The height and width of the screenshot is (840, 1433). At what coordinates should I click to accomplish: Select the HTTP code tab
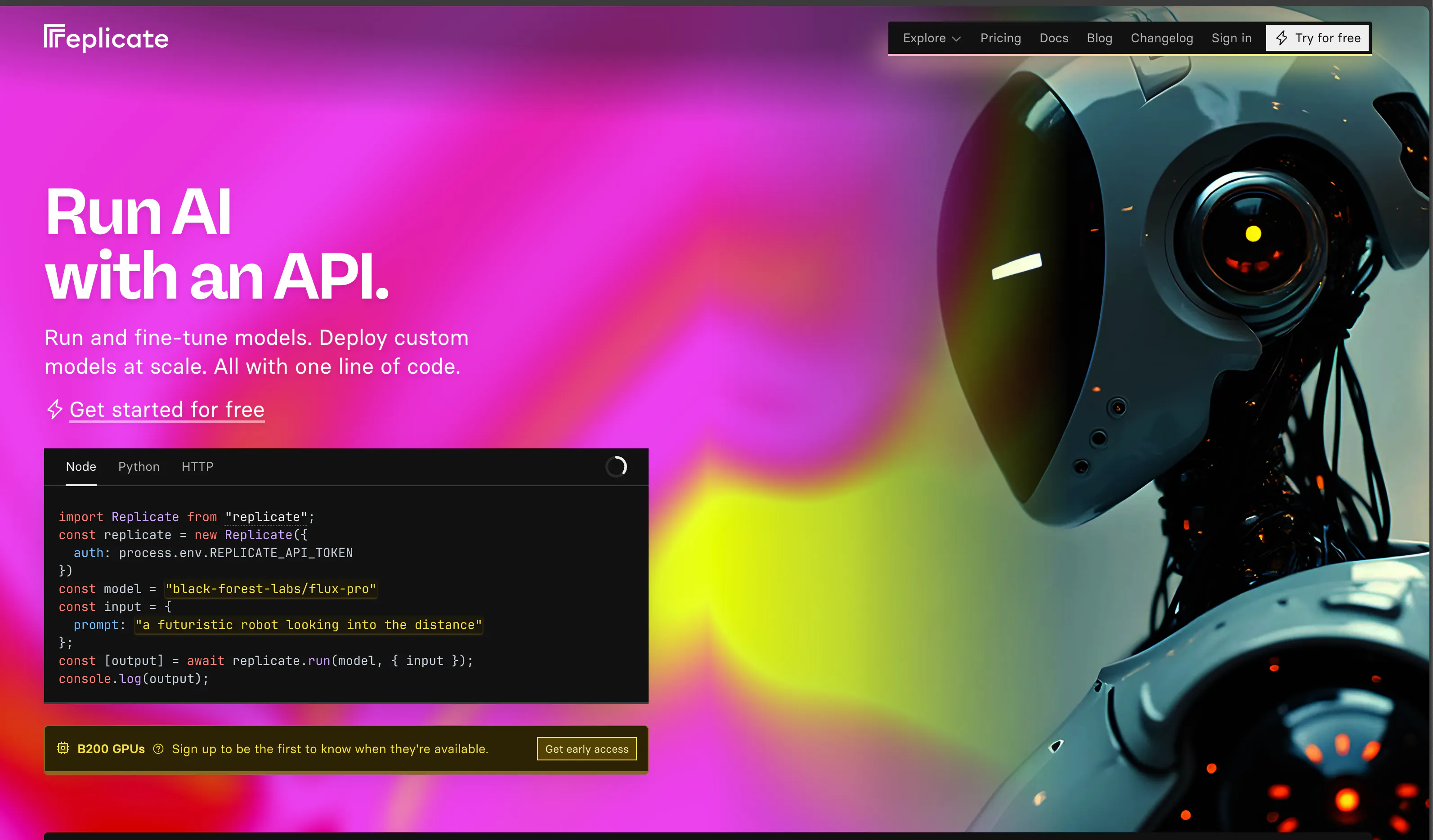(x=197, y=467)
